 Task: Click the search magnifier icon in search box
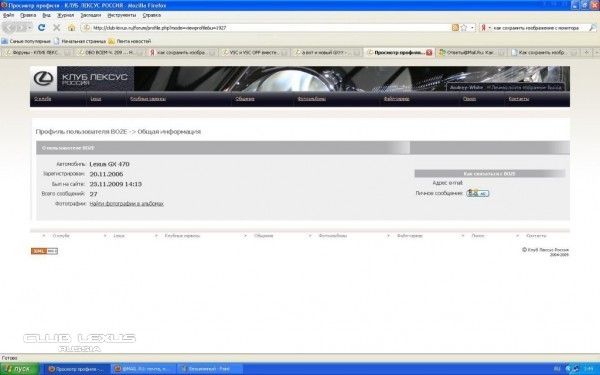(592, 28)
